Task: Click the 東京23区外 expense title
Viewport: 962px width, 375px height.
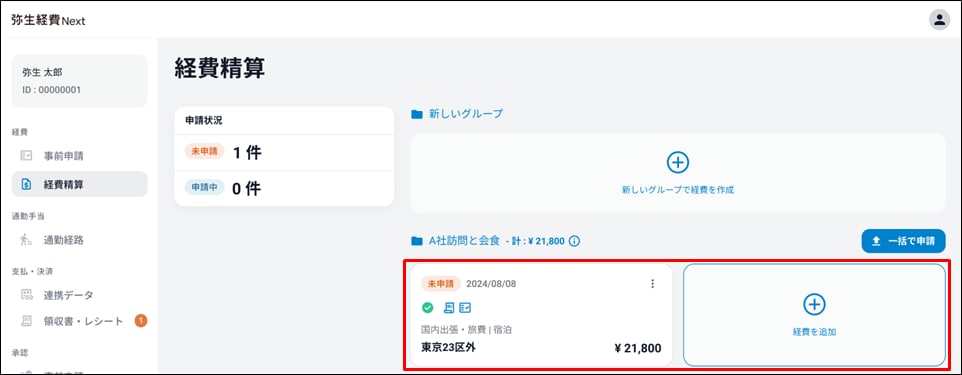Action: [x=448, y=347]
